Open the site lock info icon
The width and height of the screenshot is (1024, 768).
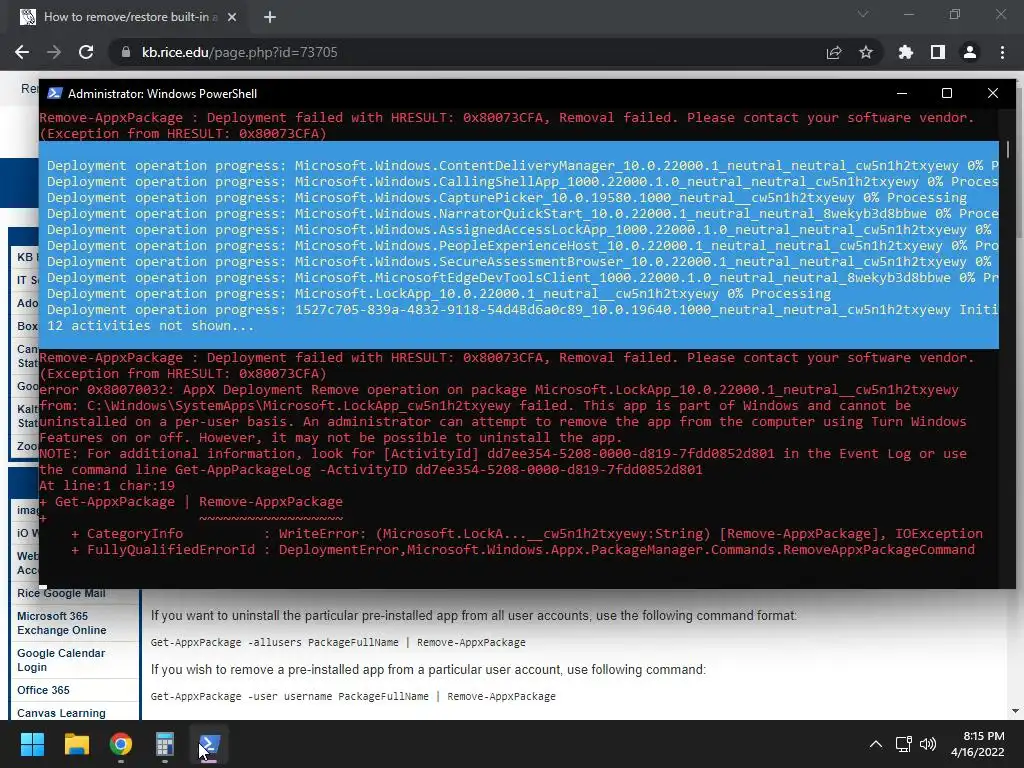[126, 52]
